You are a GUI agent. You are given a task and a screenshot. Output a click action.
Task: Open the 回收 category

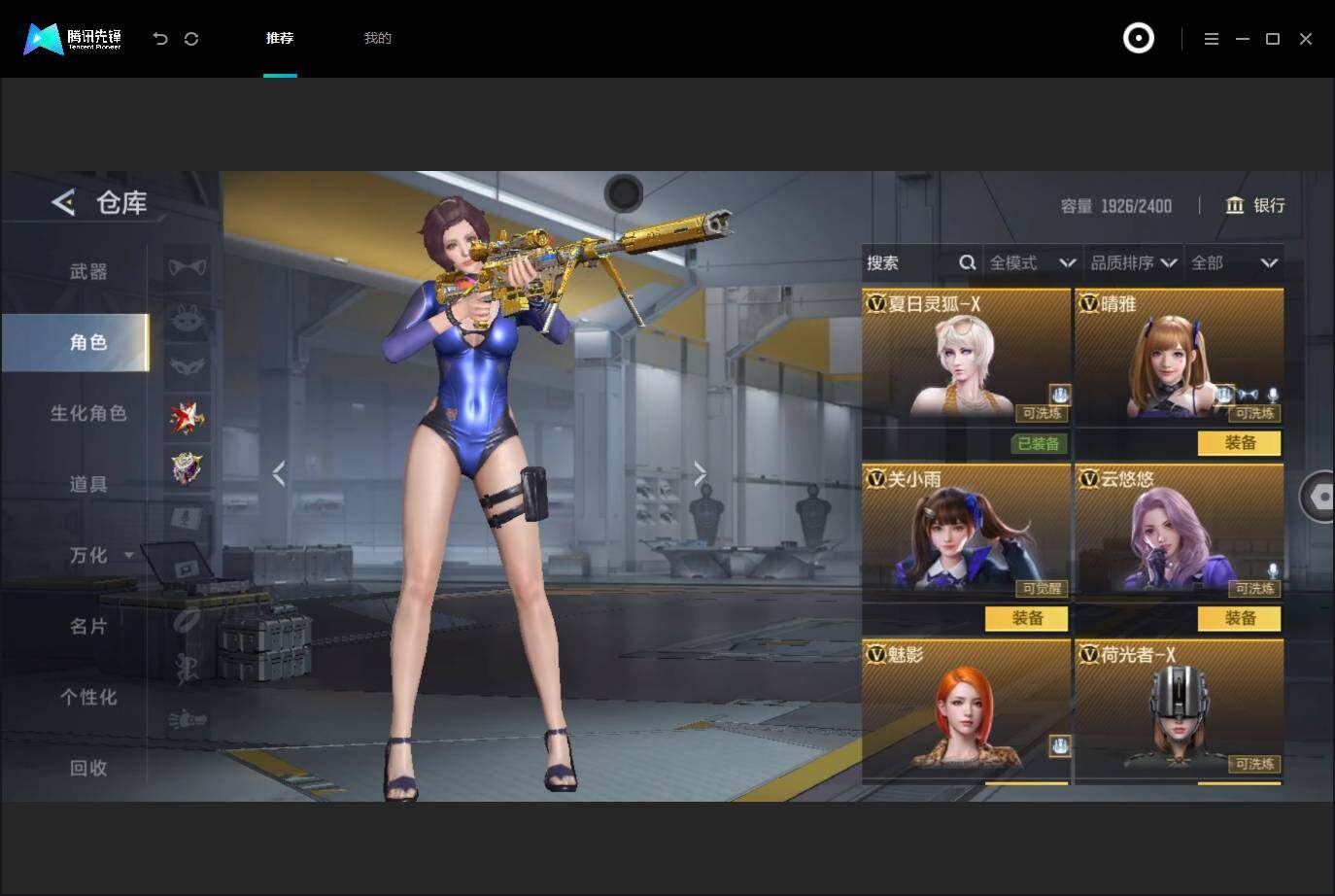88,768
